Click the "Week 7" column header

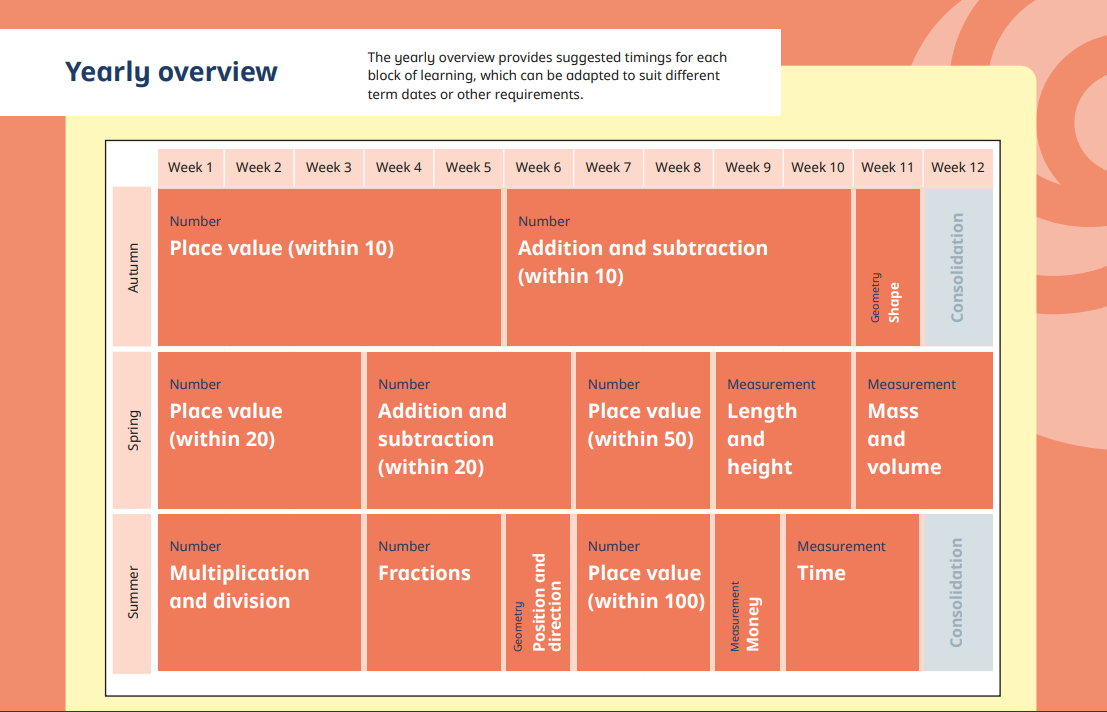[609, 167]
